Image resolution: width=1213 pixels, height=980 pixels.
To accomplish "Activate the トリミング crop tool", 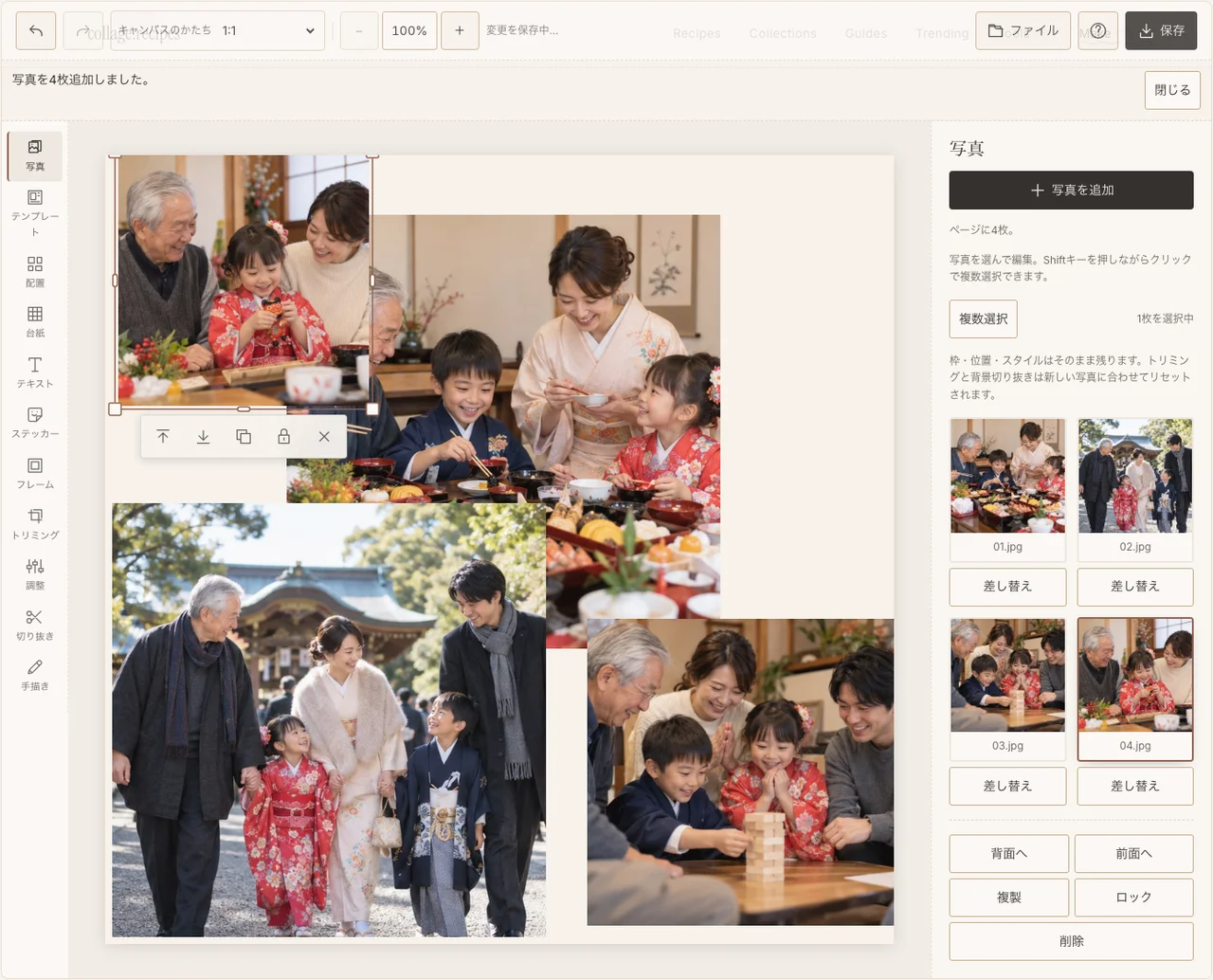I will pos(35,523).
